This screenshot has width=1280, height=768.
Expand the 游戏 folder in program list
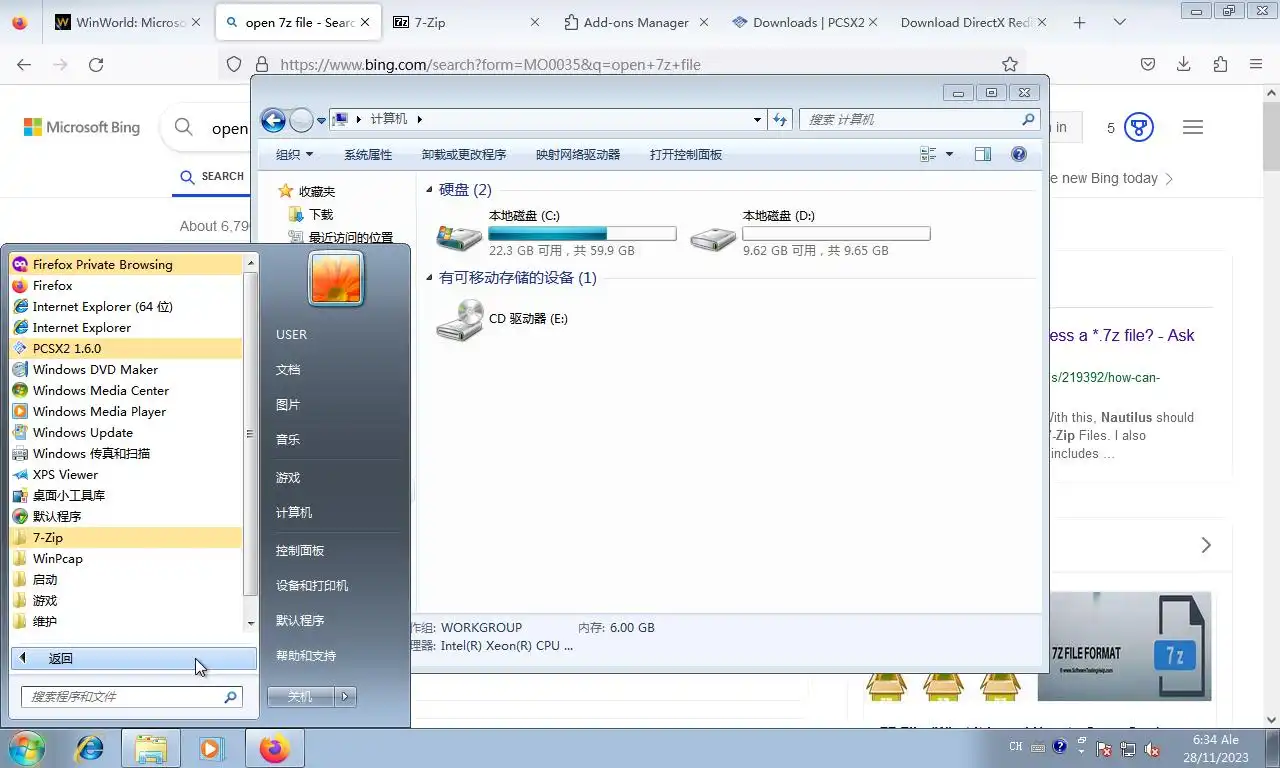point(126,600)
